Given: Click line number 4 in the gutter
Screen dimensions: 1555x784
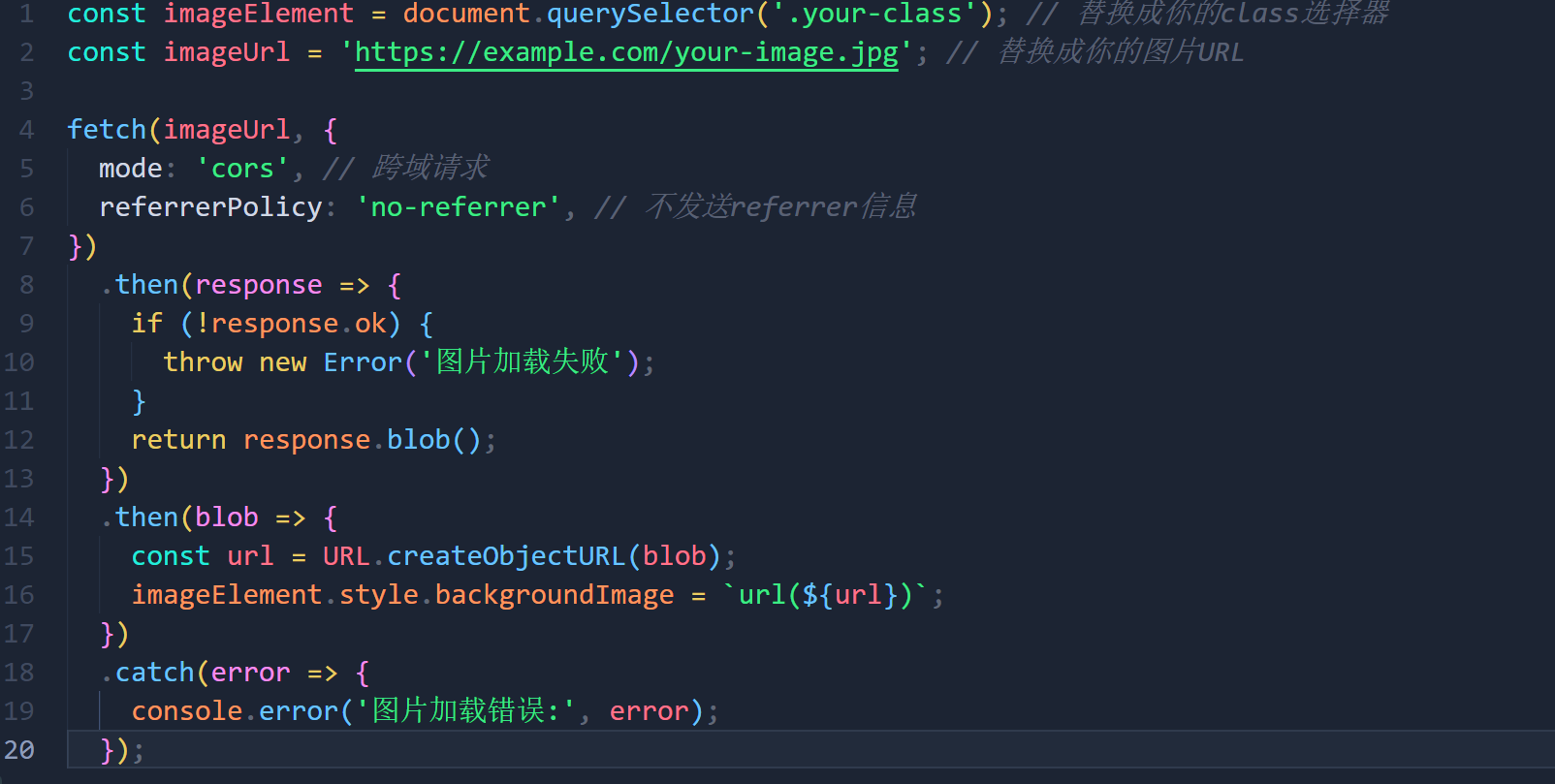Looking at the screenshot, I should pyautogui.click(x=26, y=130).
